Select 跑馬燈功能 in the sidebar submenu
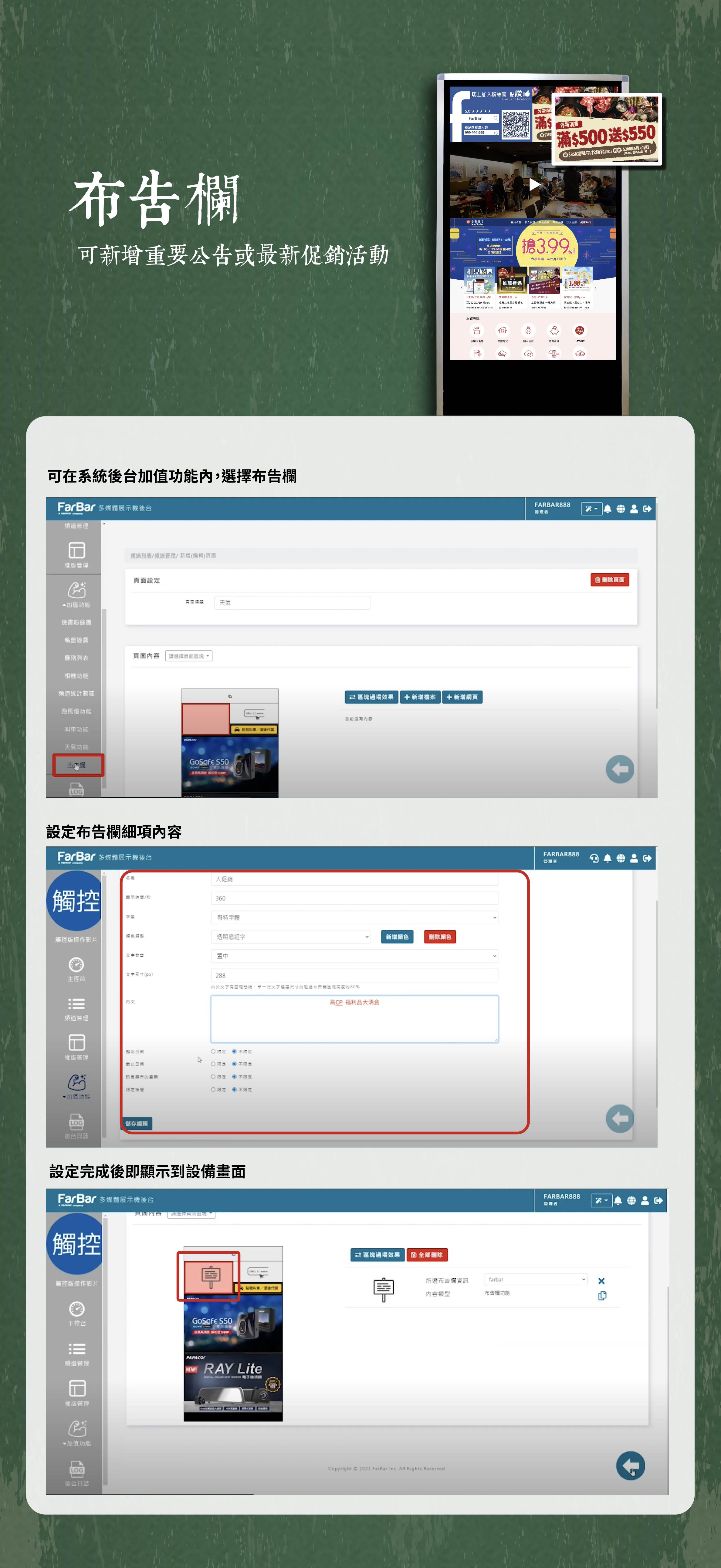Screen dimensions: 721x1568 [x=76, y=712]
